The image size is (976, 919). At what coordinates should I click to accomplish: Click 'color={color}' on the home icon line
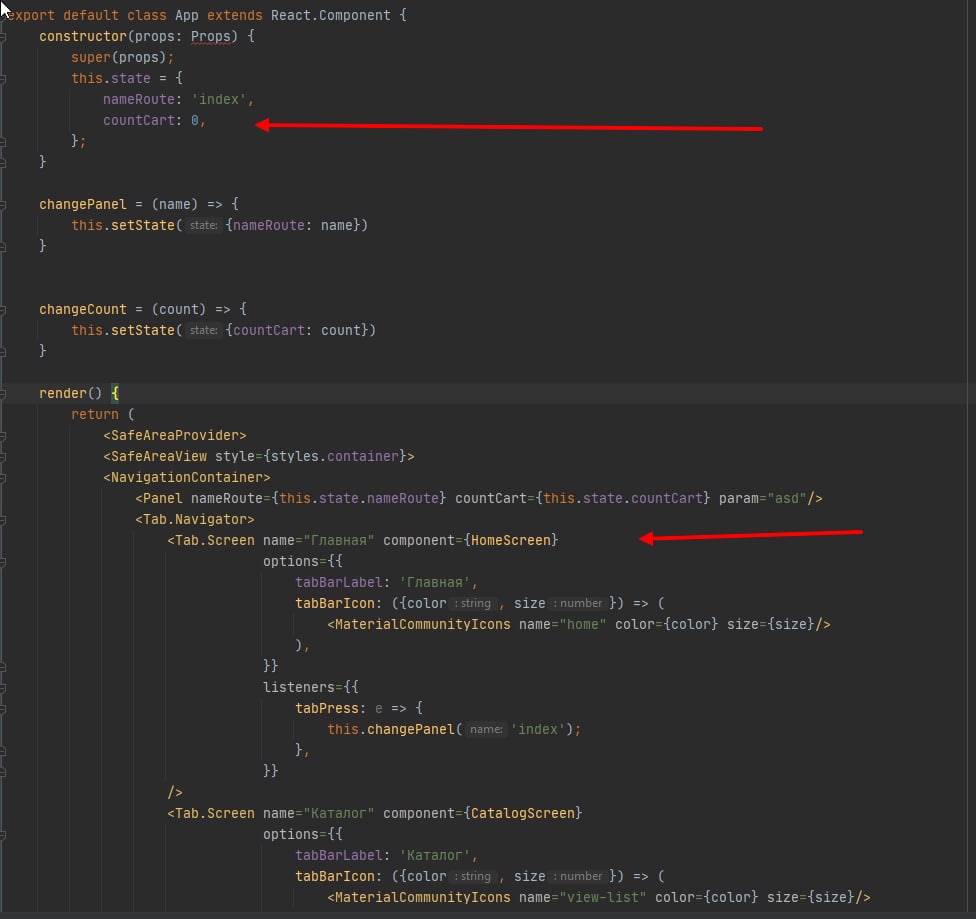pyautogui.click(x=667, y=624)
